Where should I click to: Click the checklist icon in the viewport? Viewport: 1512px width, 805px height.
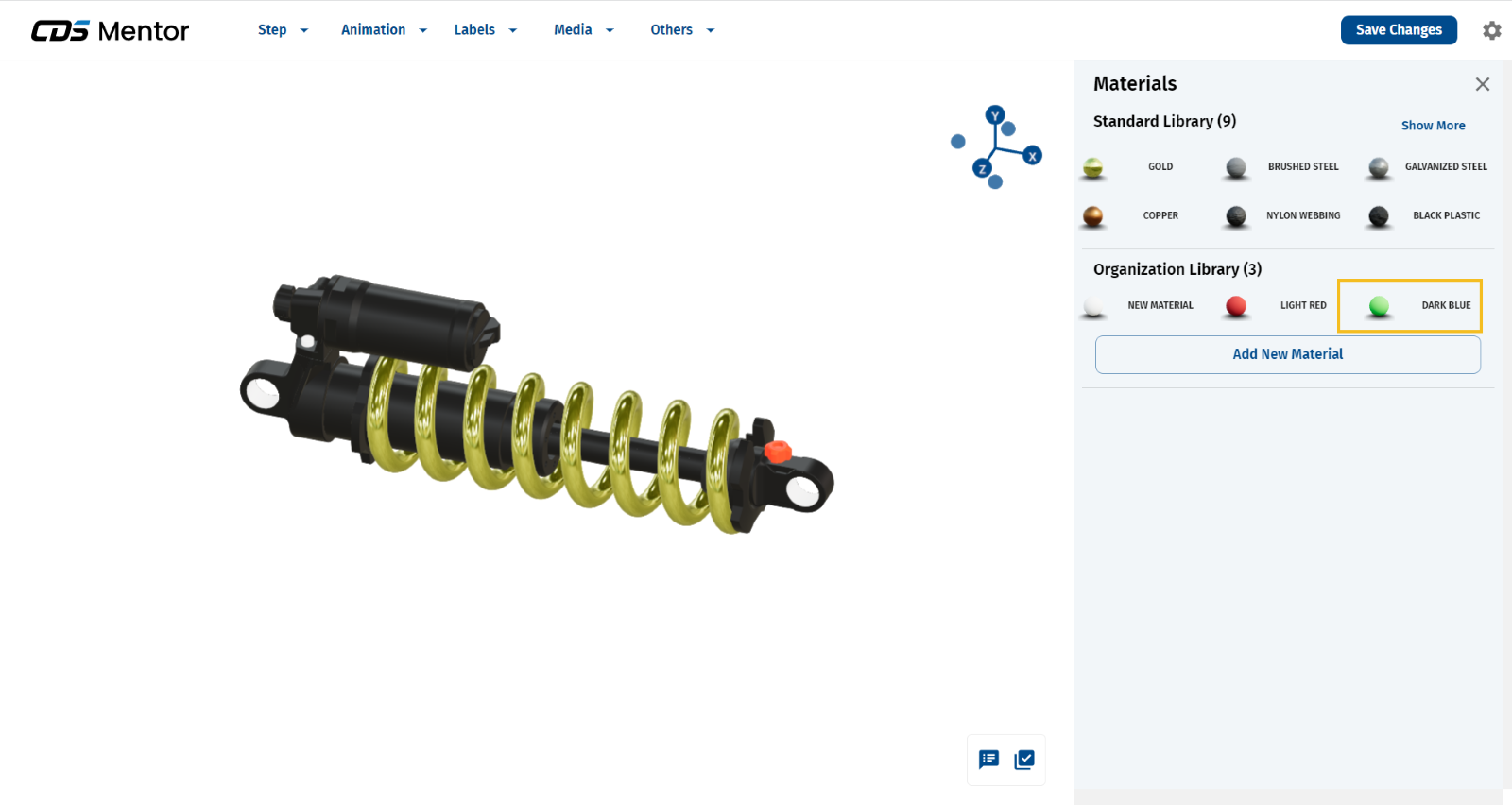click(x=1024, y=760)
